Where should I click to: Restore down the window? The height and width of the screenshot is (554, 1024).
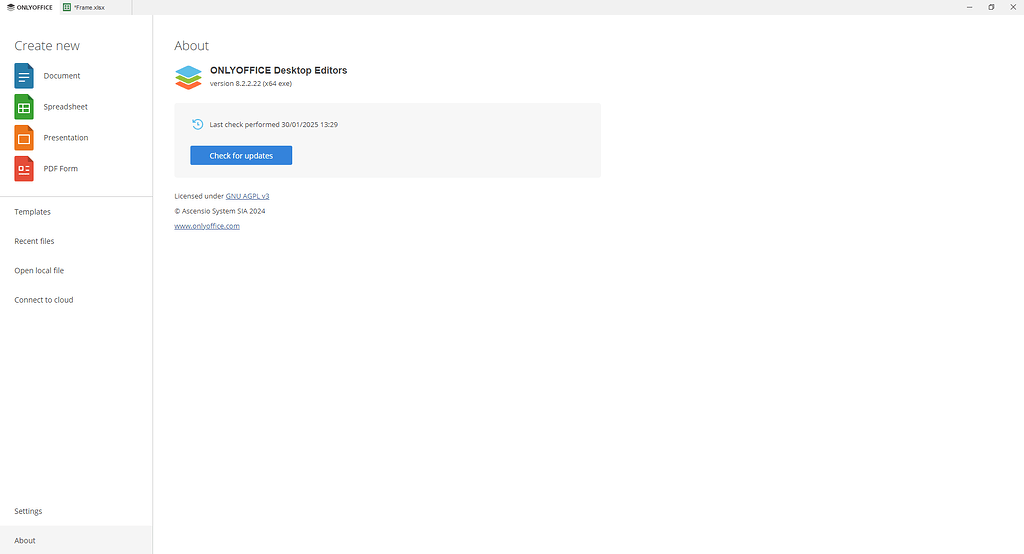[991, 7]
